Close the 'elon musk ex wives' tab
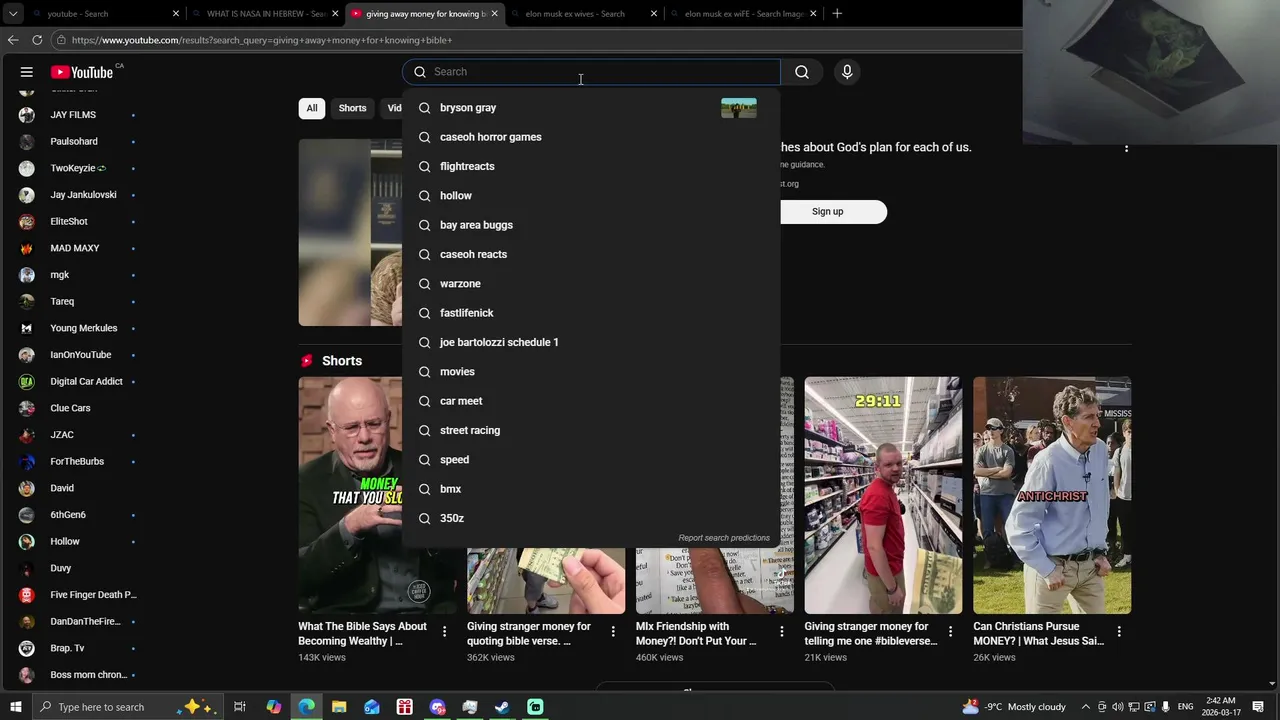 tap(654, 14)
